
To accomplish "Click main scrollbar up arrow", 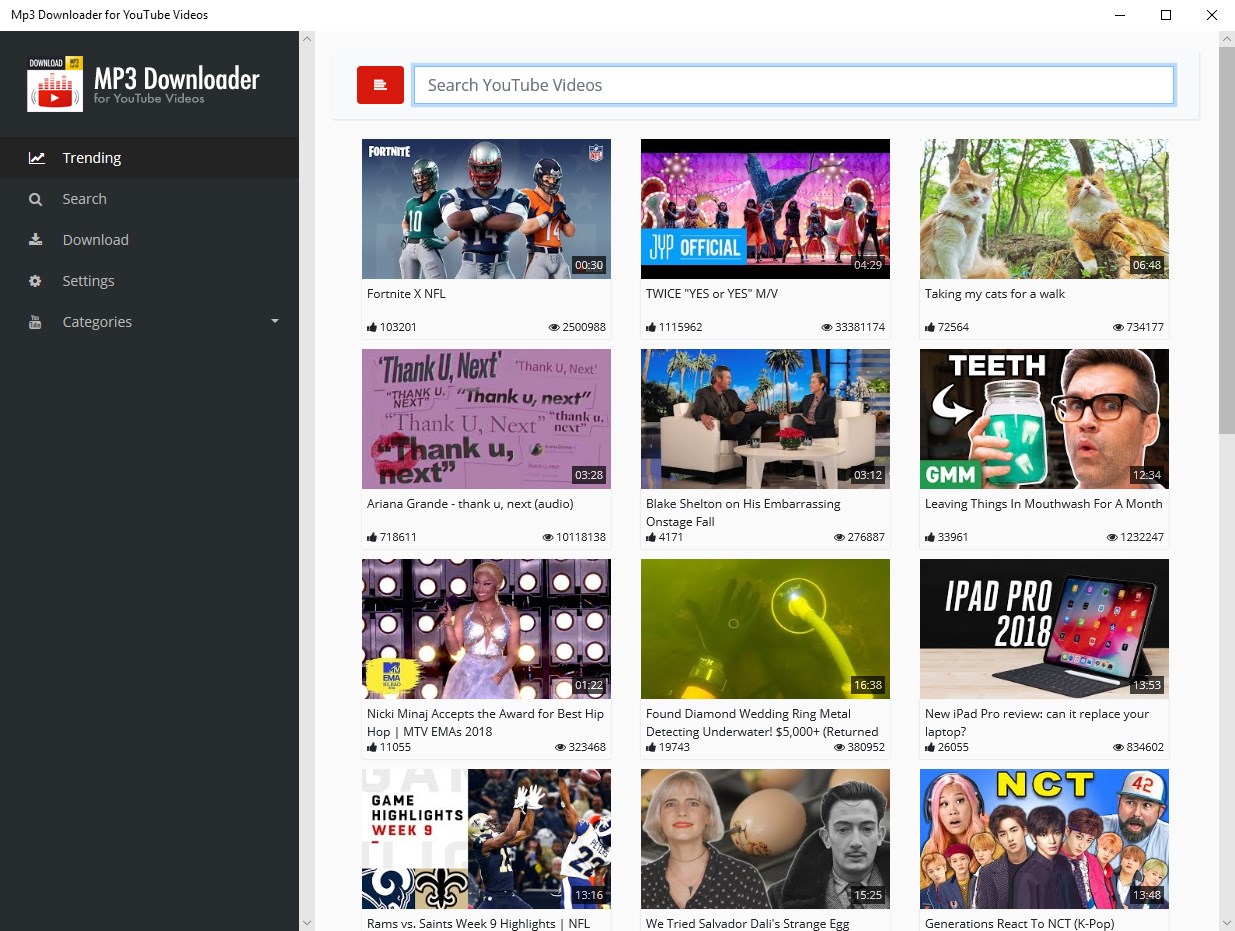I will [1227, 39].
